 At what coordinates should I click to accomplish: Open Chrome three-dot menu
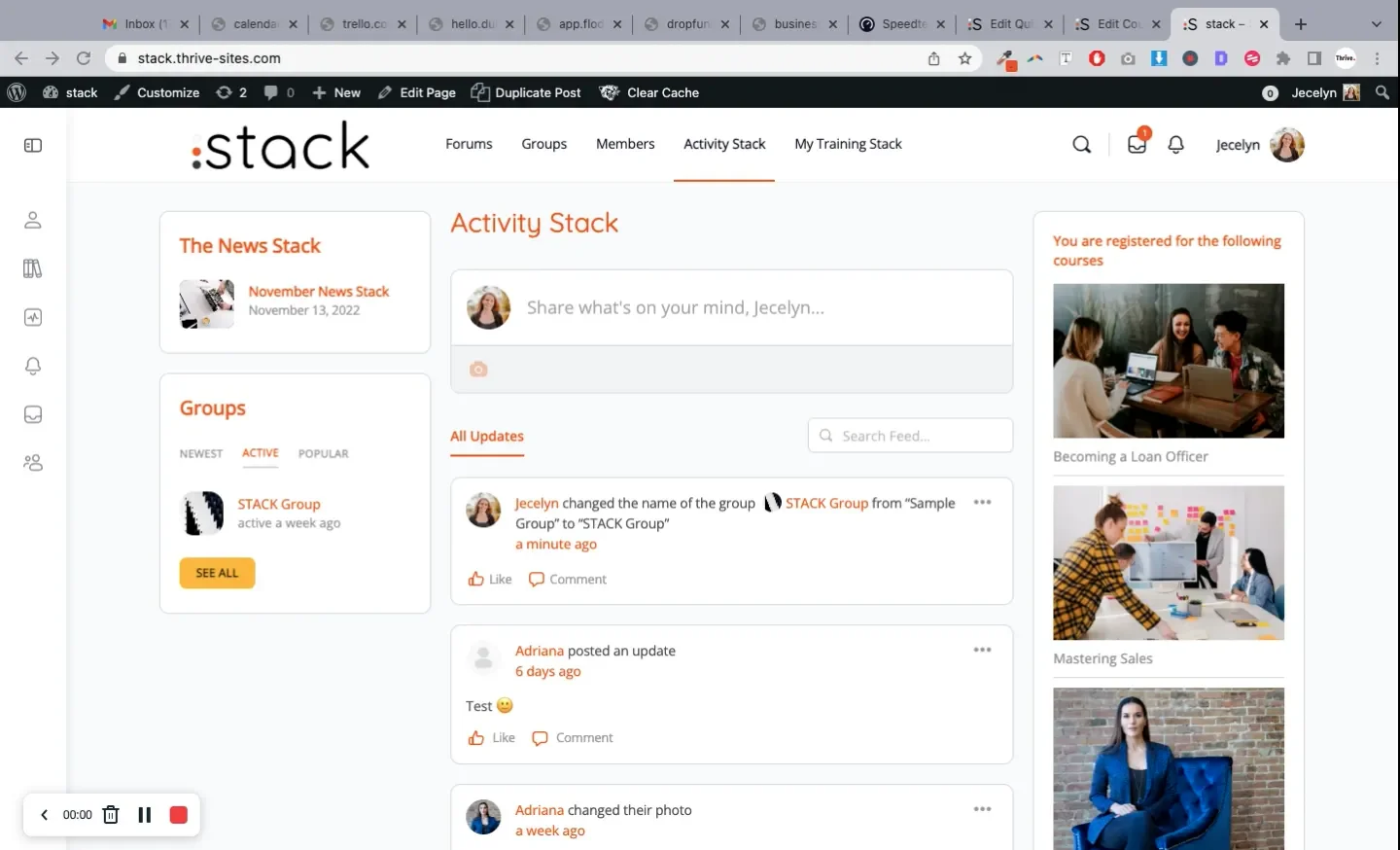(x=1378, y=58)
